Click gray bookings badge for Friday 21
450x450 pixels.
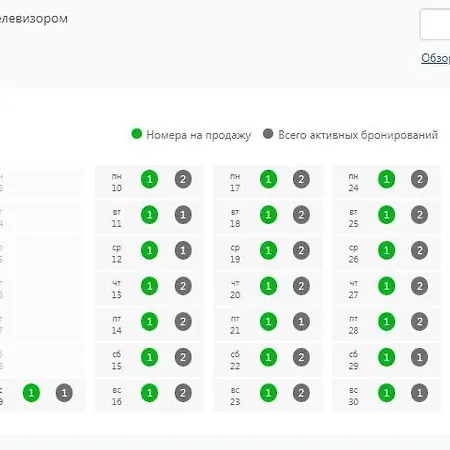click(x=301, y=322)
